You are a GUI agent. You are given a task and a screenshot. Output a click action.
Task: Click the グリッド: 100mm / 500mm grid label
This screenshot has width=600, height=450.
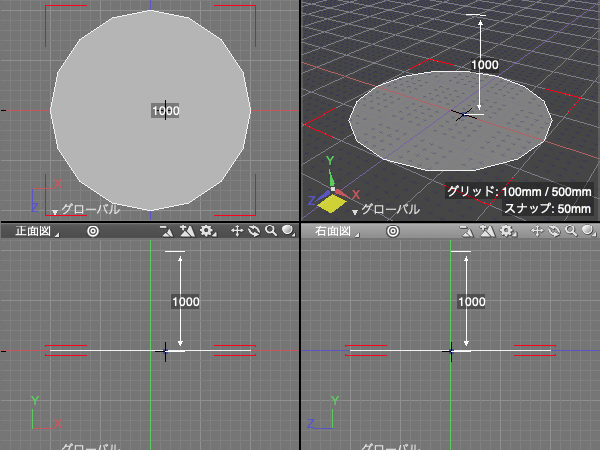[519, 191]
